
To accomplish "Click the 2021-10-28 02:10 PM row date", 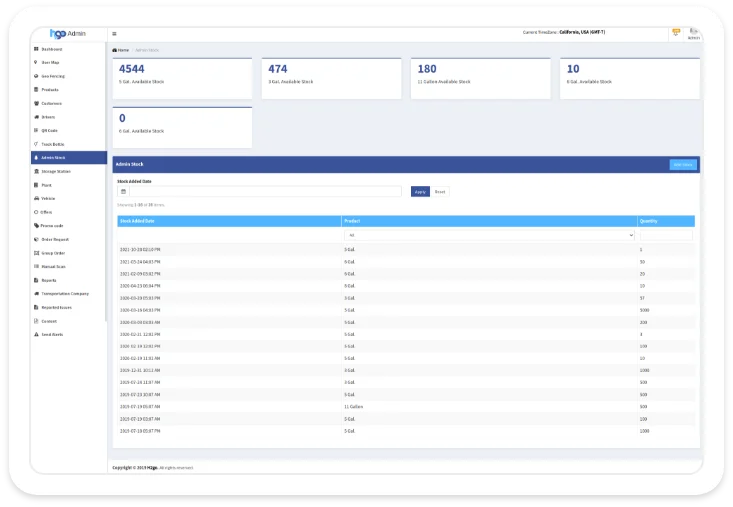I will point(140,250).
